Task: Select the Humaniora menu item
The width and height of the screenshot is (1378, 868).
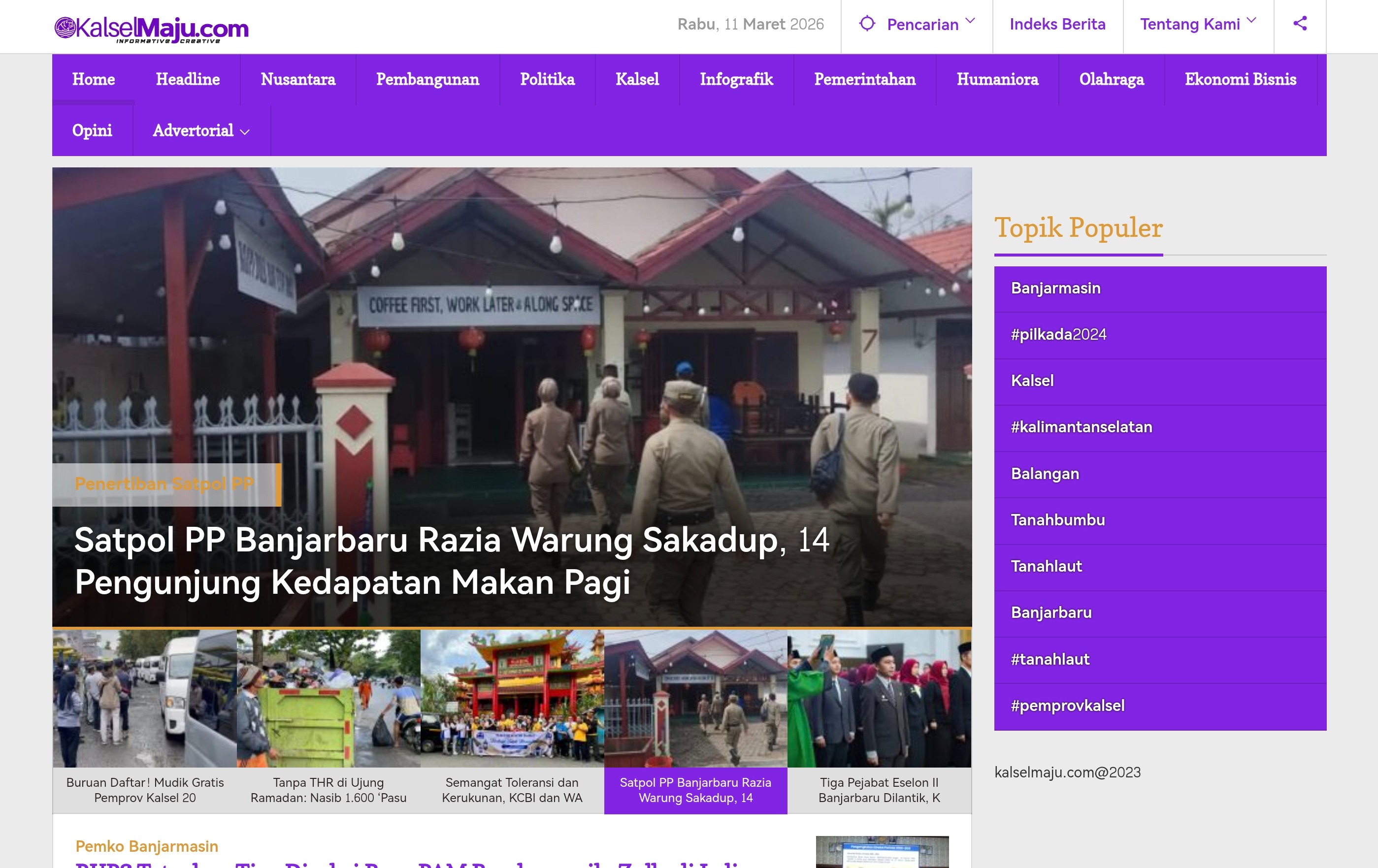Action: [997, 79]
